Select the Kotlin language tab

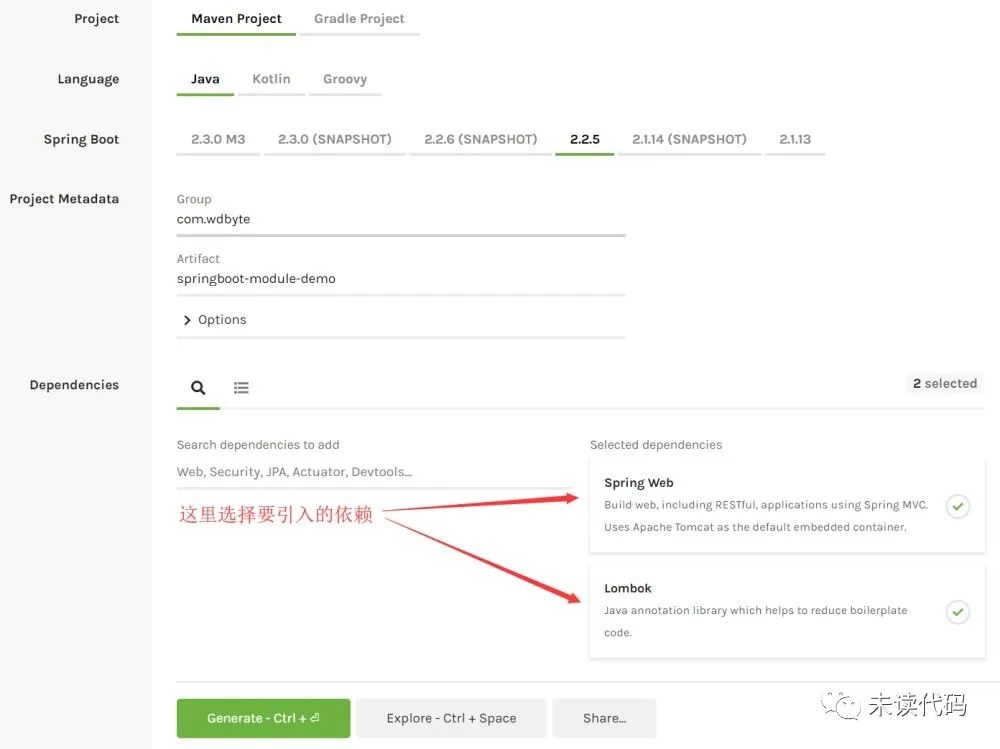point(271,78)
